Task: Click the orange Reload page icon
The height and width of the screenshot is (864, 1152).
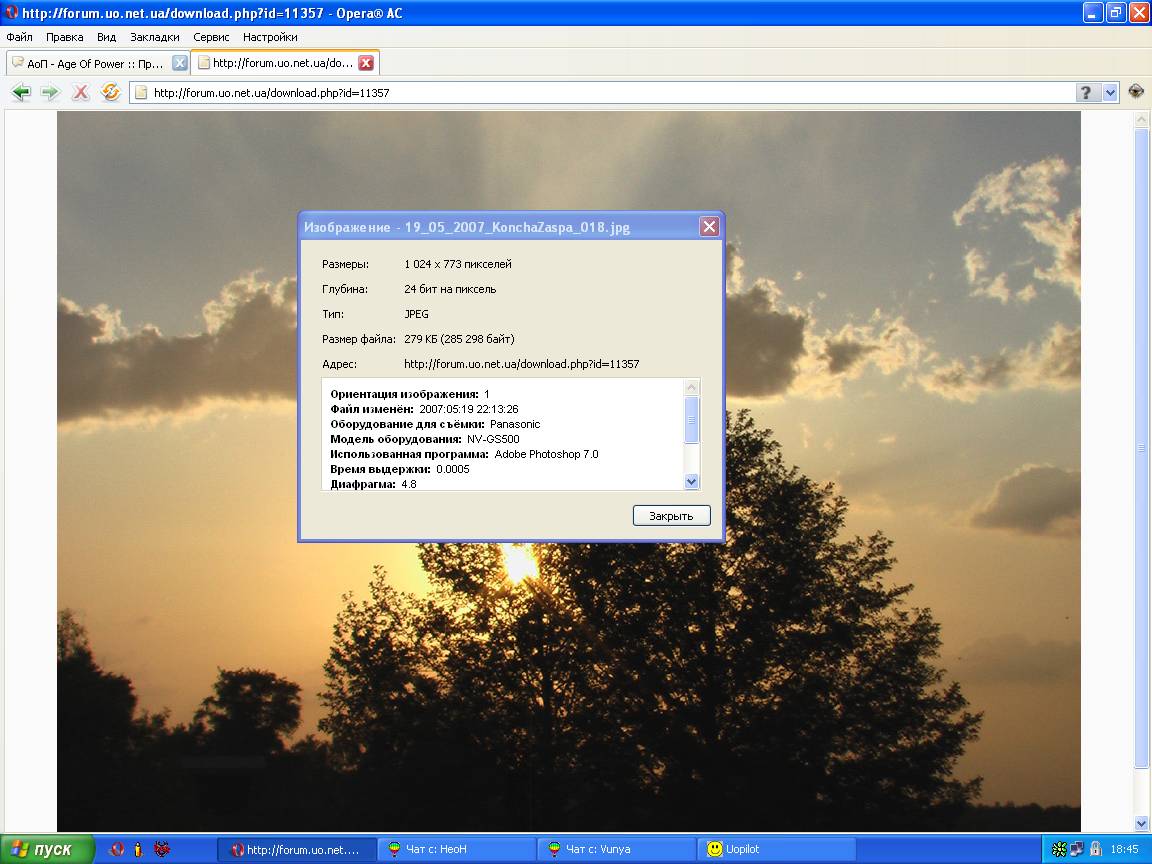Action: (111, 92)
